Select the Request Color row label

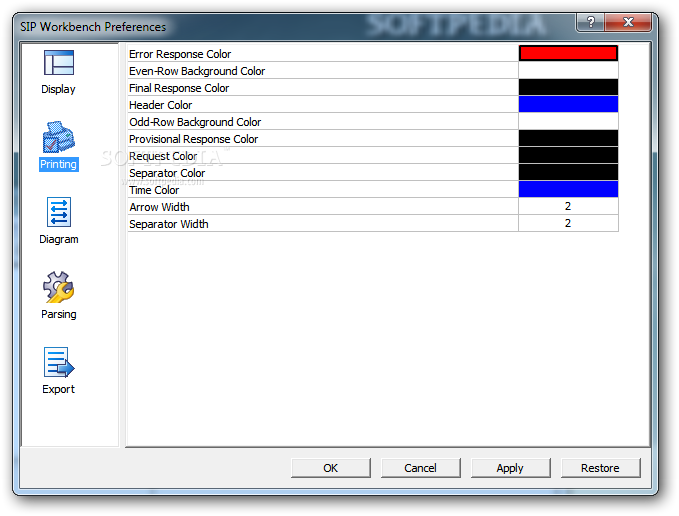(x=163, y=156)
